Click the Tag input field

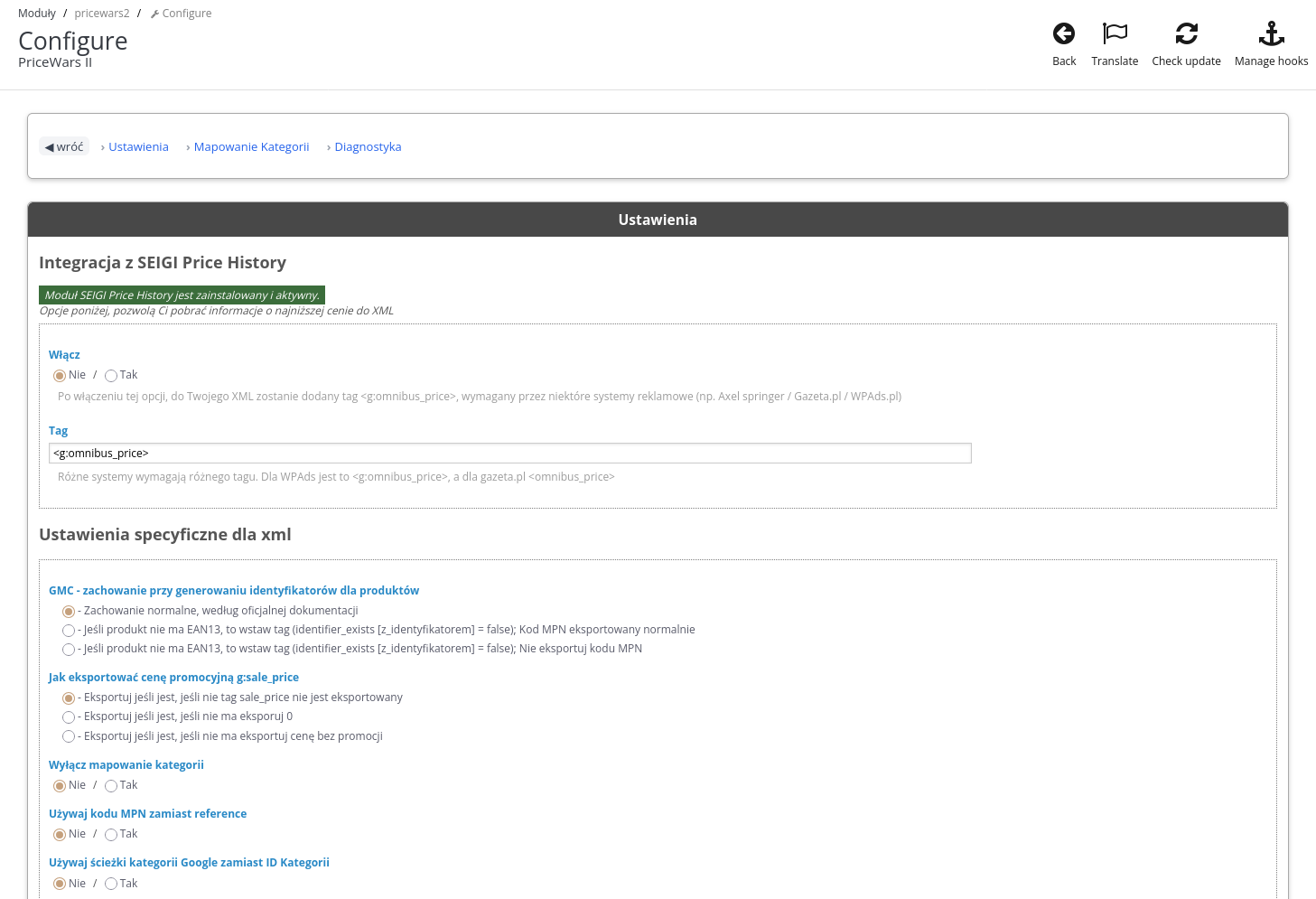(509, 454)
